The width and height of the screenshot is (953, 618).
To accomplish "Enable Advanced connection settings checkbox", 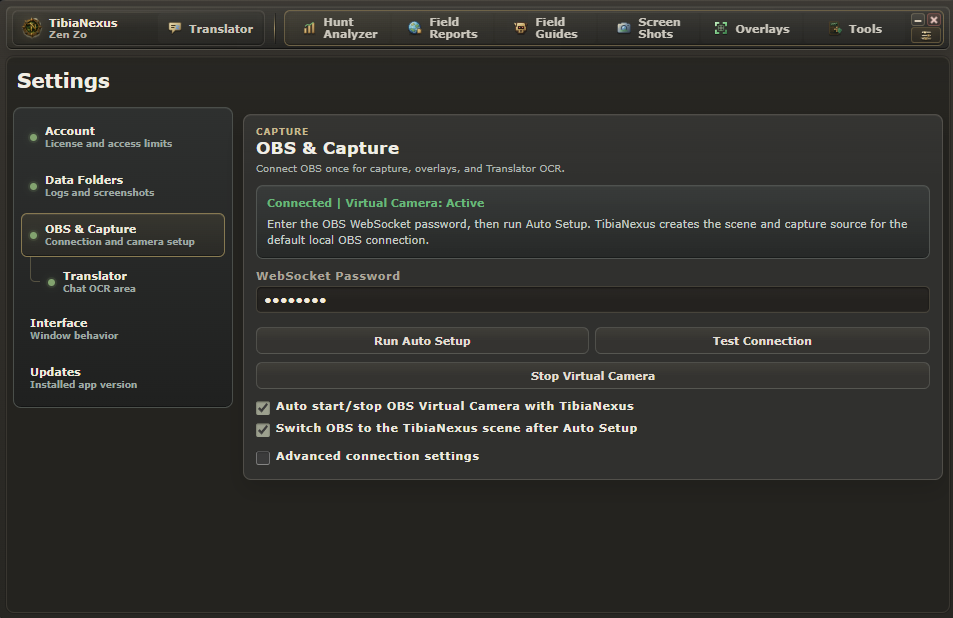I will point(263,458).
